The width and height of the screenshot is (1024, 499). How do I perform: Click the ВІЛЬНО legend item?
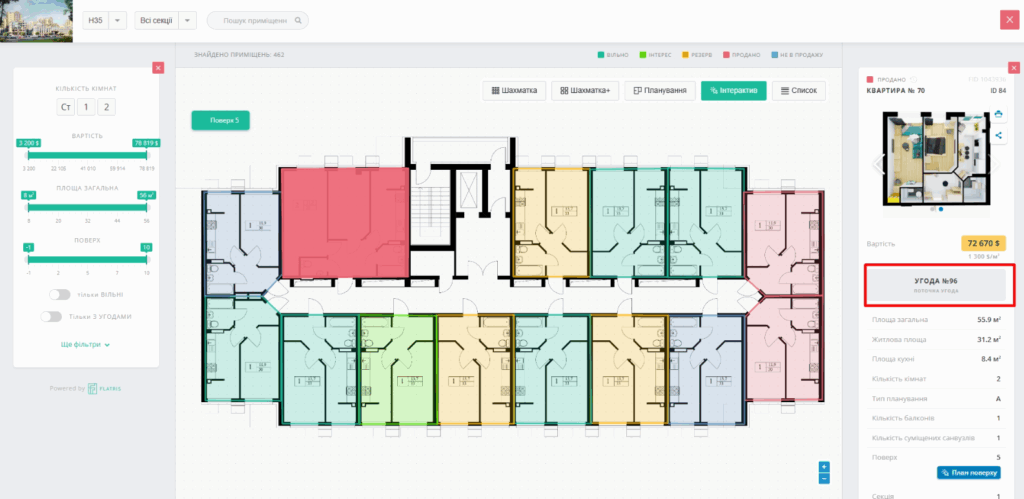[613, 55]
